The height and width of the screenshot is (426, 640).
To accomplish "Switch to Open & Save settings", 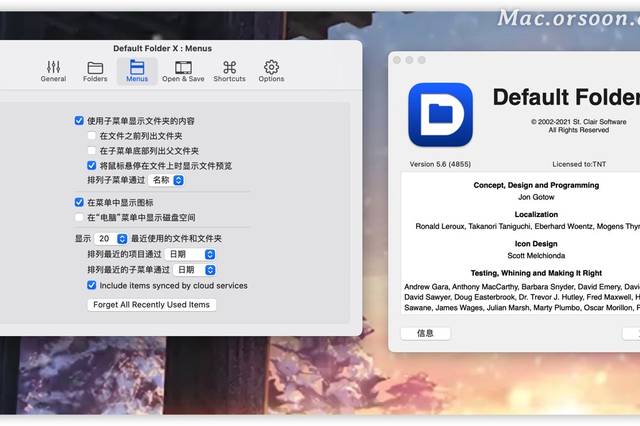I will 183,71.
